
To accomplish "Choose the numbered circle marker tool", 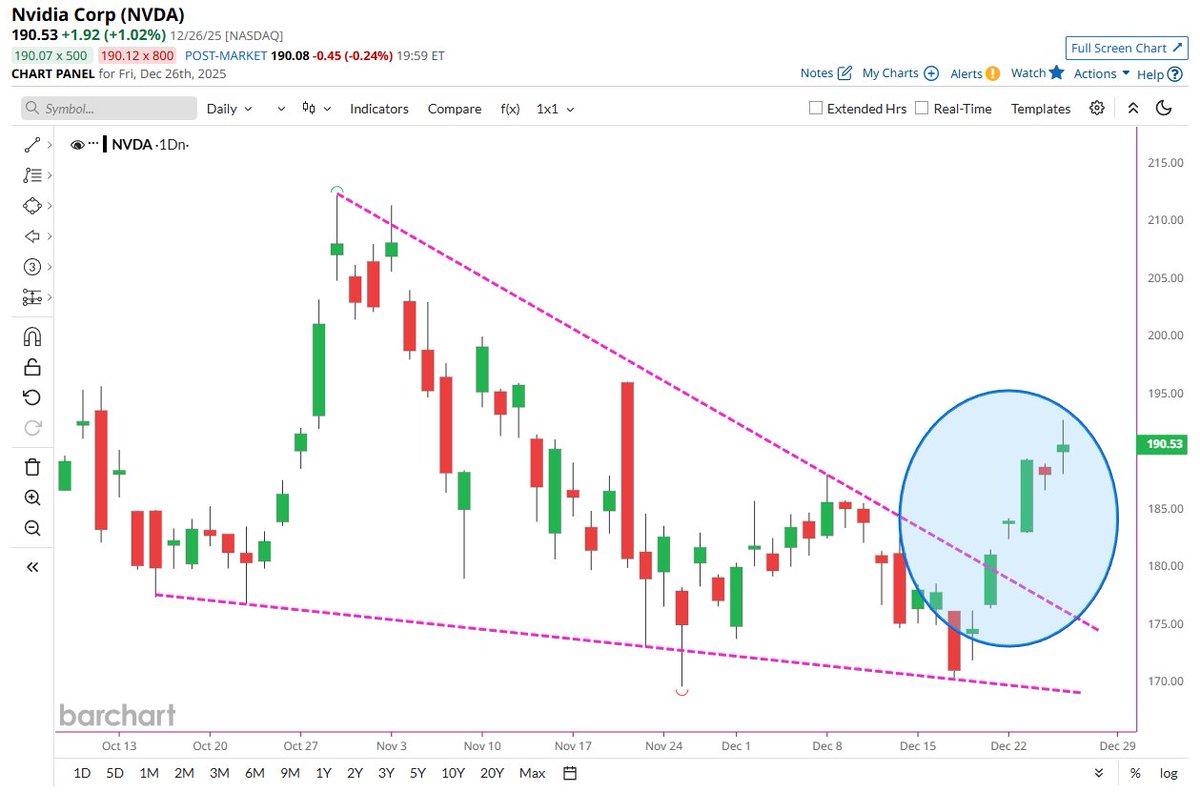I will tap(31, 266).
